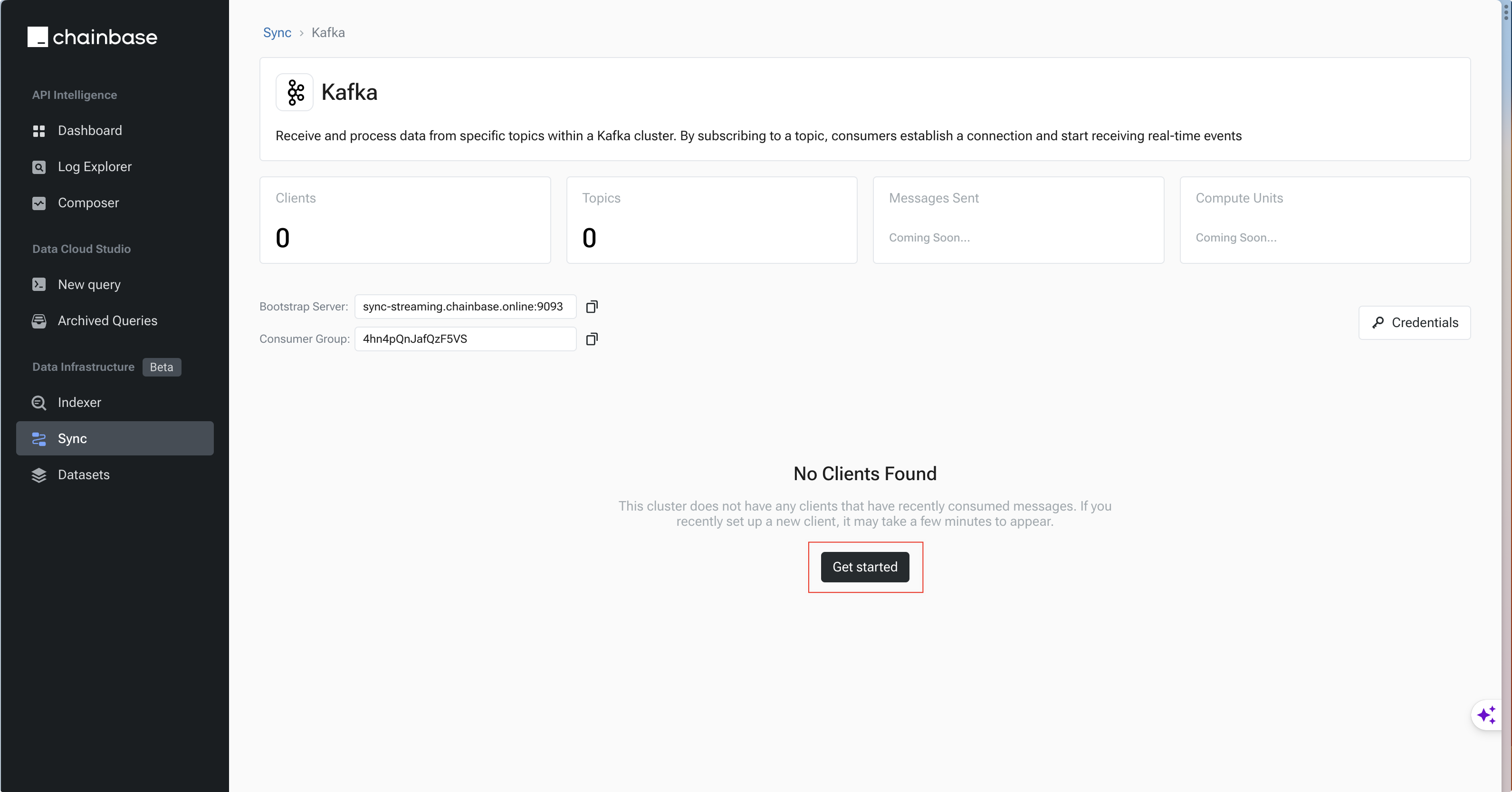This screenshot has height=792, width=1512.
Task: Open Dashboard via its grid icon
Action: point(39,131)
